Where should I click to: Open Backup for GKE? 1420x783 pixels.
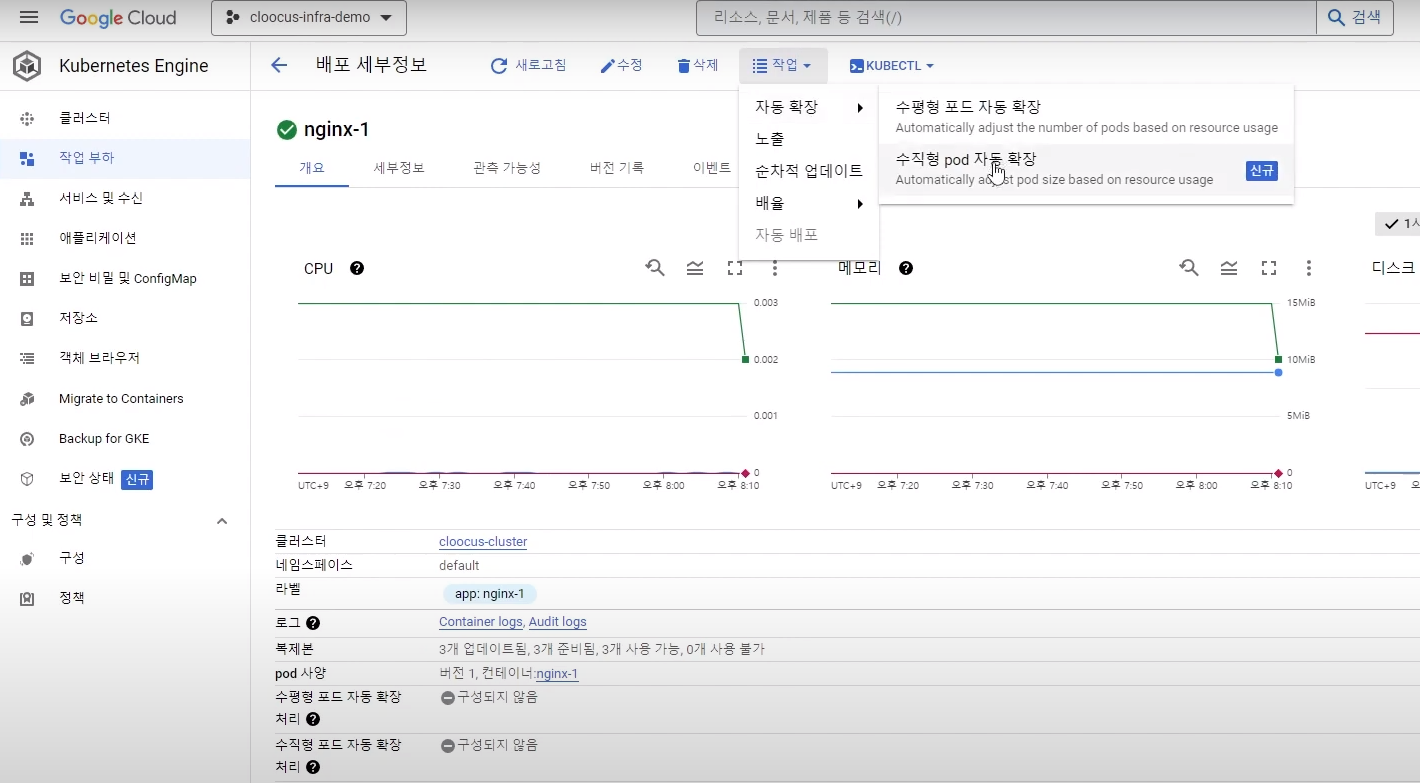[x=125, y=438]
